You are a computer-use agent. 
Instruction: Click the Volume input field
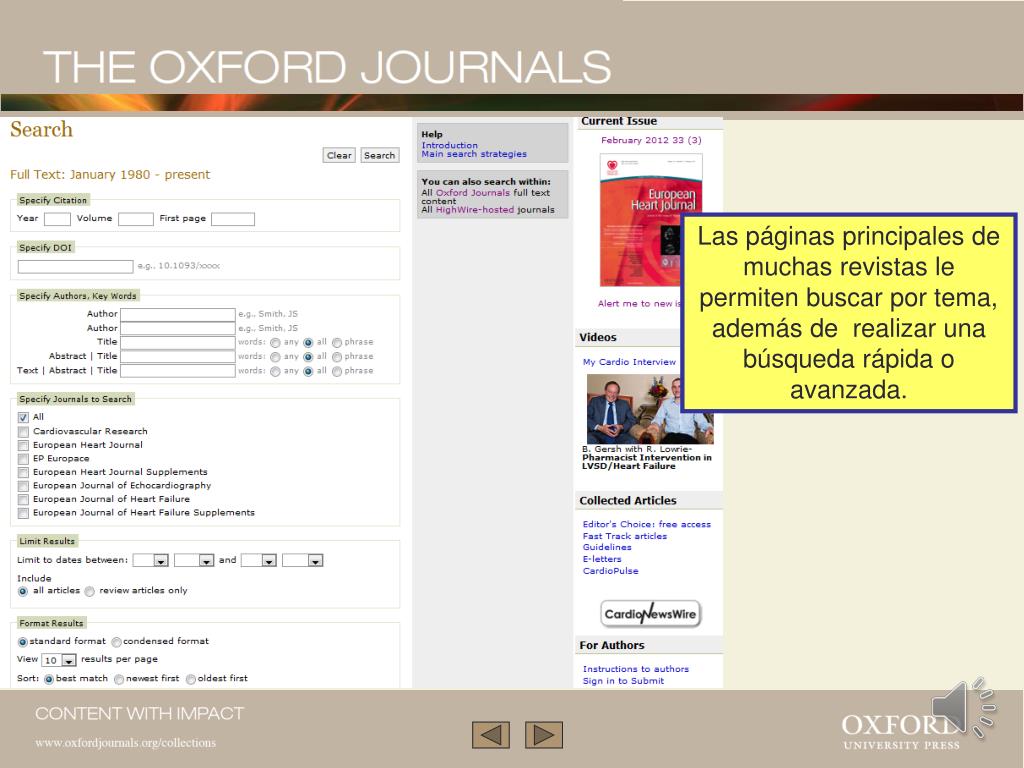pos(136,219)
